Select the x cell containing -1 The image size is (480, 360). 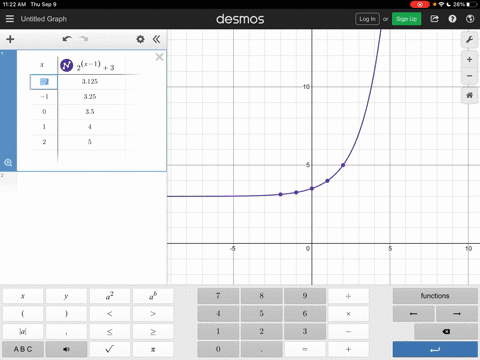[44, 97]
